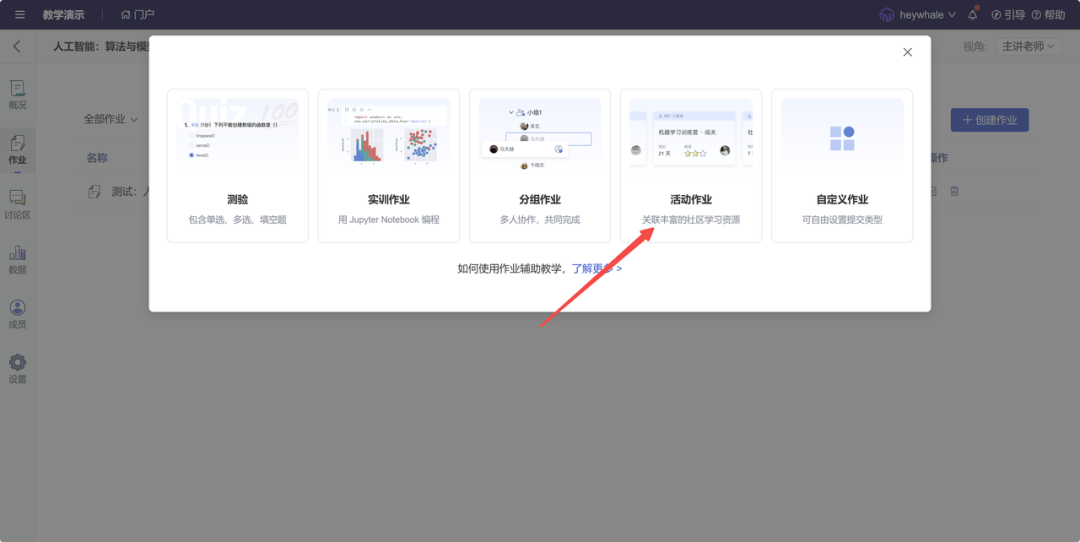The width and height of the screenshot is (1080, 542).
Task: Open the 主讲老师 view dropdown
Action: tap(1028, 47)
